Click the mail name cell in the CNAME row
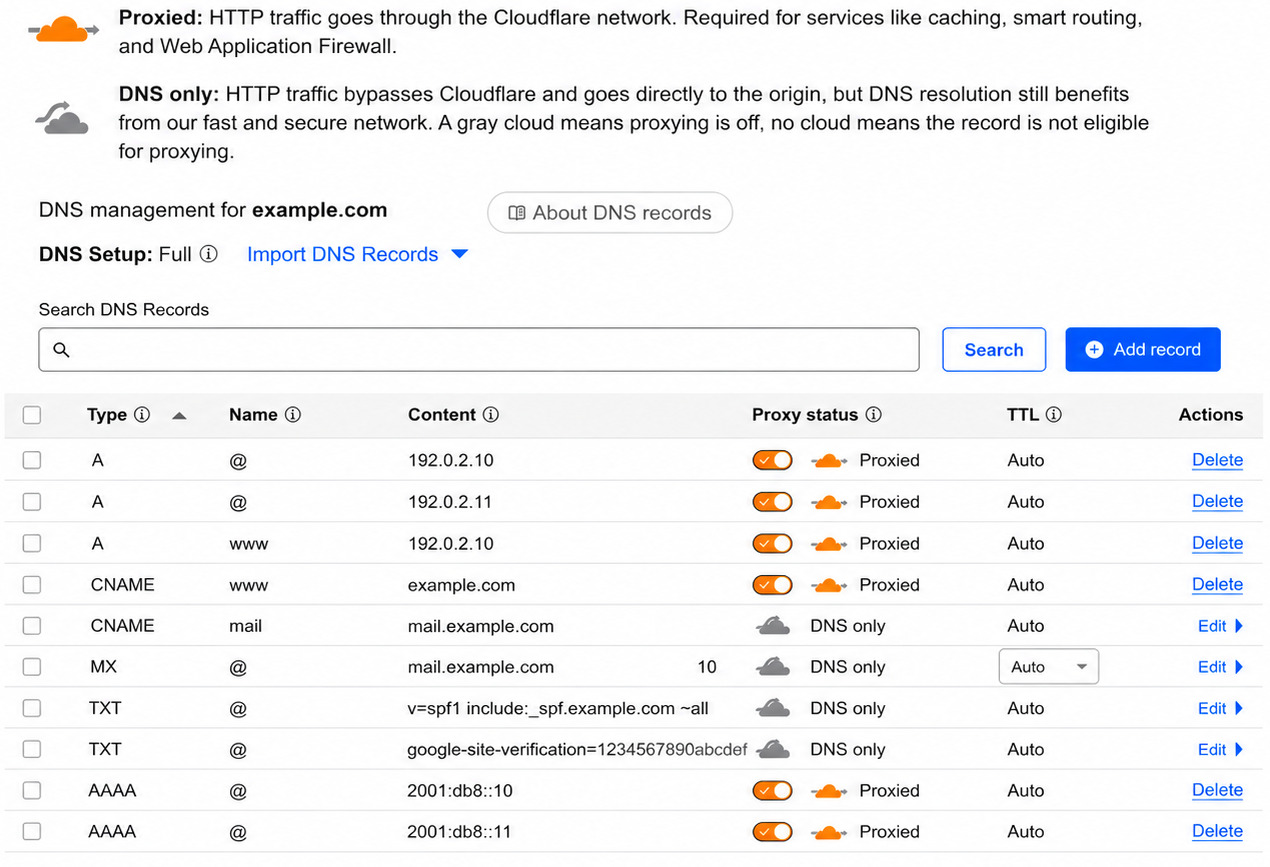The height and width of the screenshot is (867, 1270). pos(245,626)
